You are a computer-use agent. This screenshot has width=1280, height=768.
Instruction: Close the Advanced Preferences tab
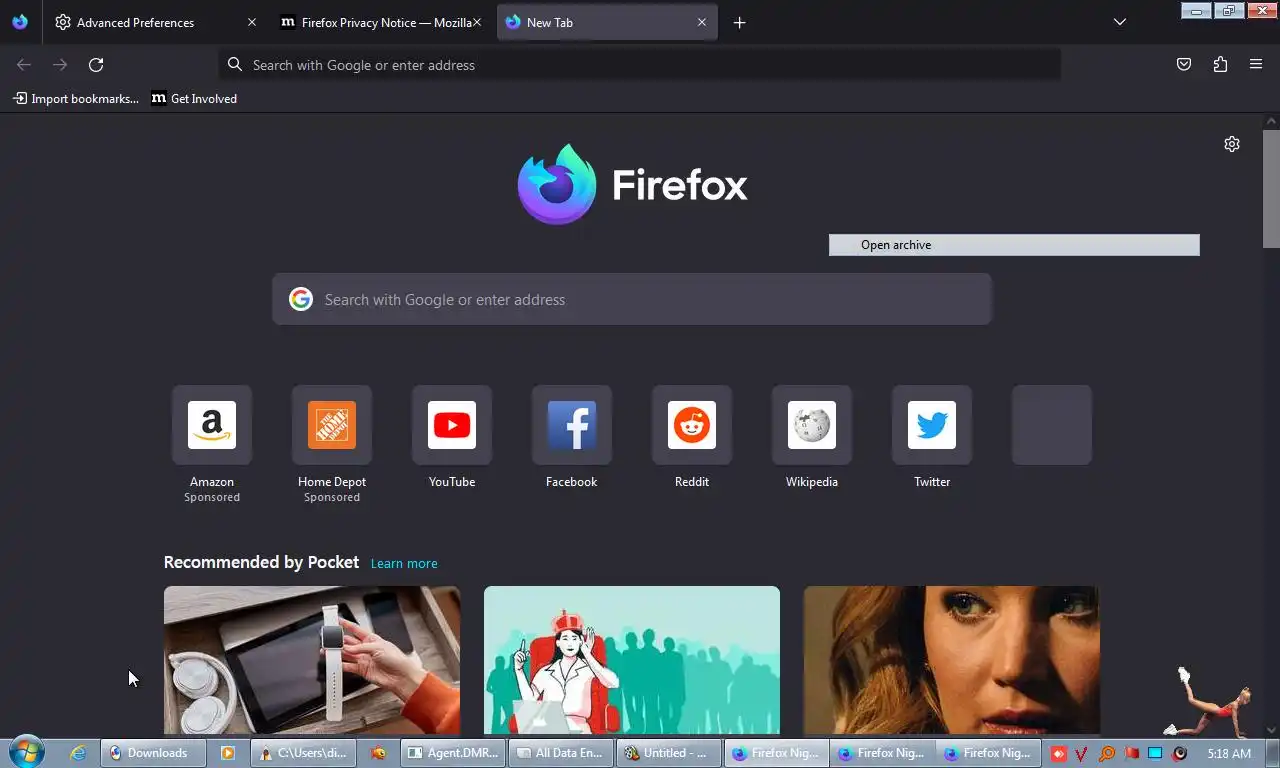pyautogui.click(x=252, y=22)
